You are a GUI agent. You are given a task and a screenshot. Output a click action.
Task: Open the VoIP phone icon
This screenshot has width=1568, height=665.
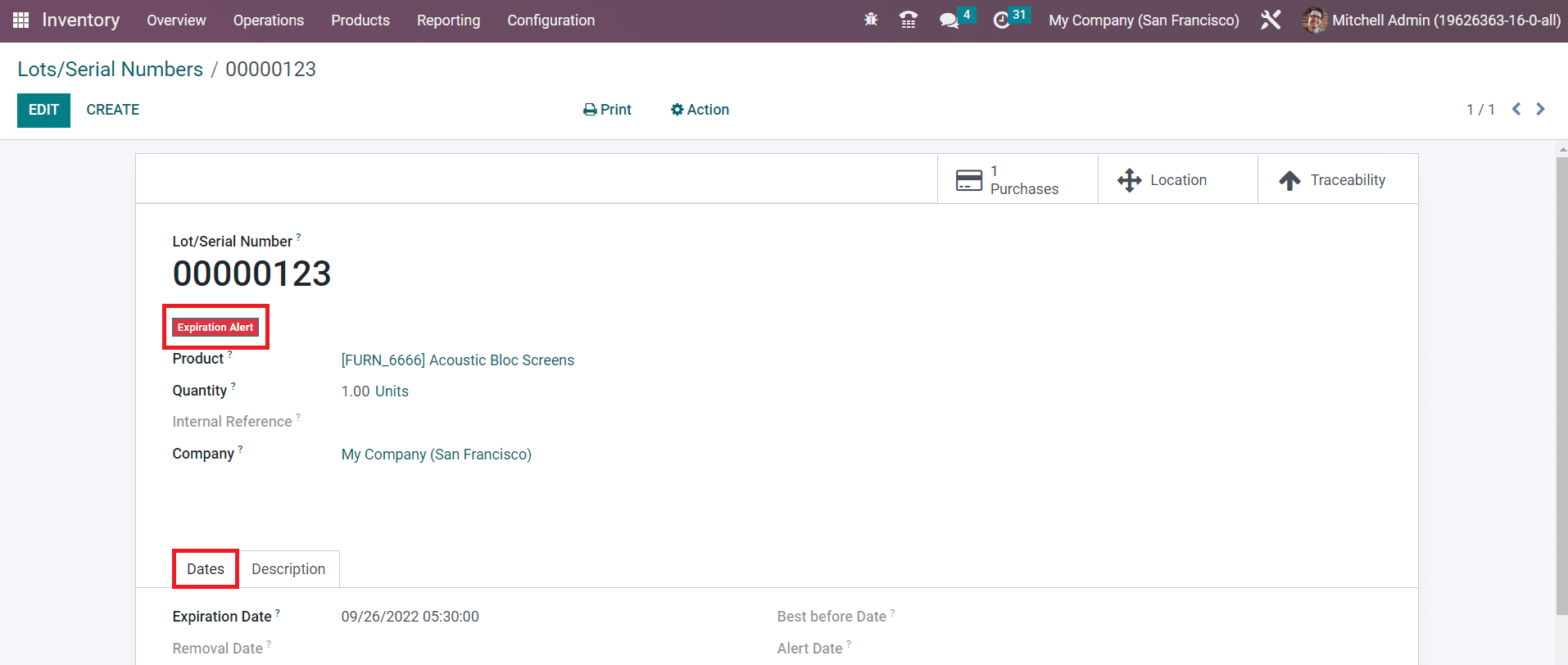point(908,20)
